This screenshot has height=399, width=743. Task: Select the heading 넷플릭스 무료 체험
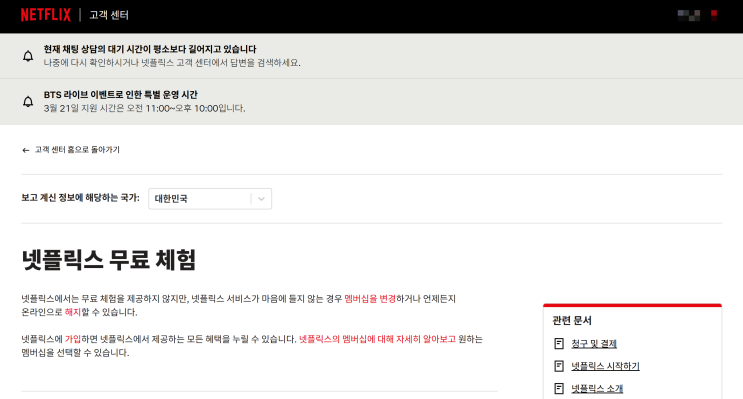click(x=109, y=260)
